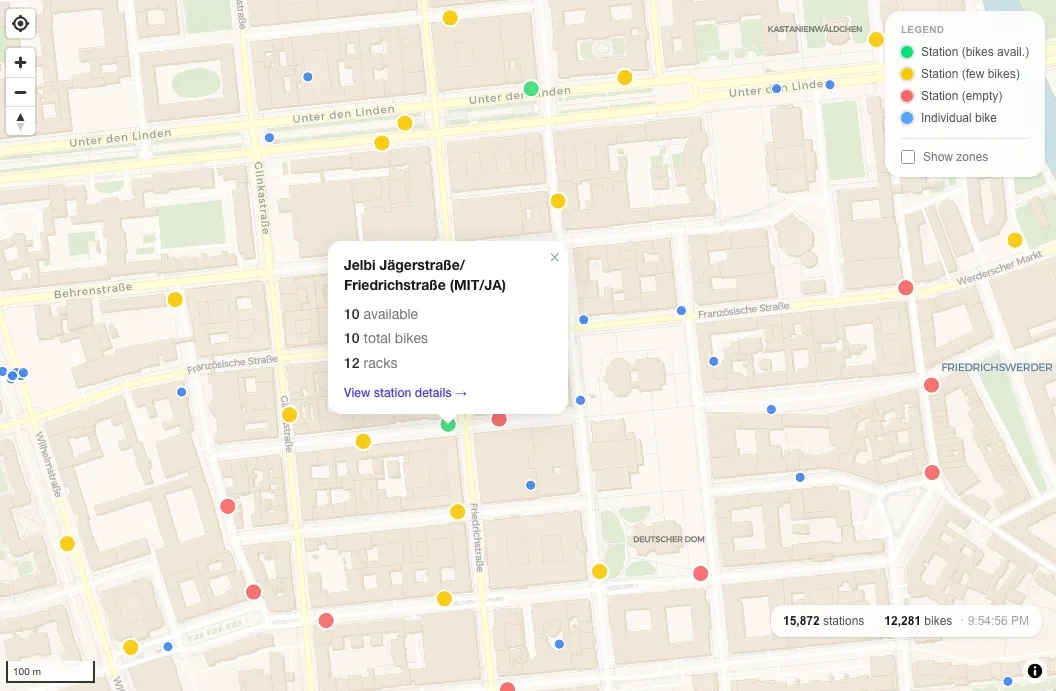Click the green legend swatch for bikes available
This screenshot has height=691, width=1056.
tap(906, 52)
